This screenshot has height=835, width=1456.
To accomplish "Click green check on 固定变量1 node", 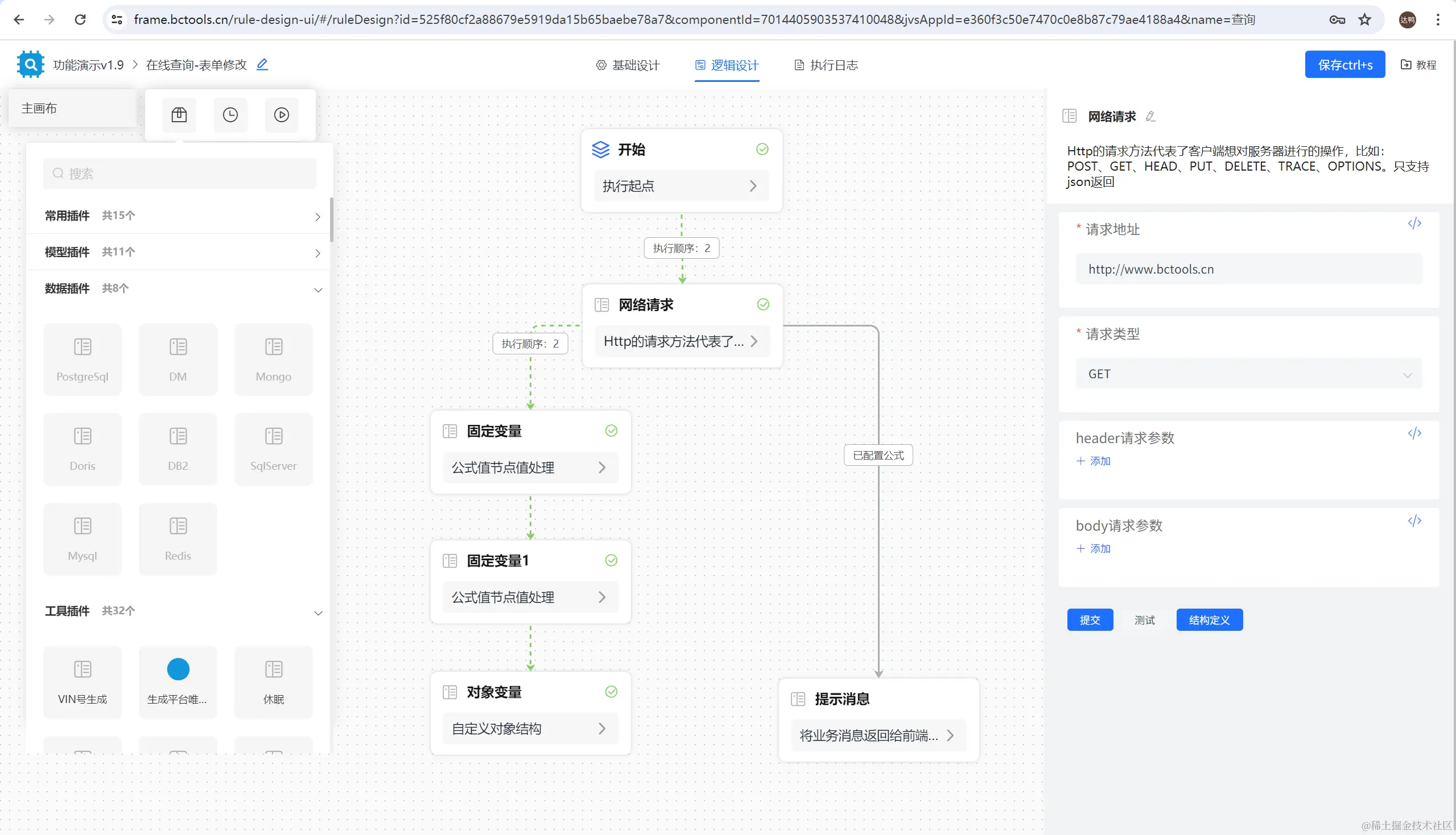I will click(x=611, y=560).
